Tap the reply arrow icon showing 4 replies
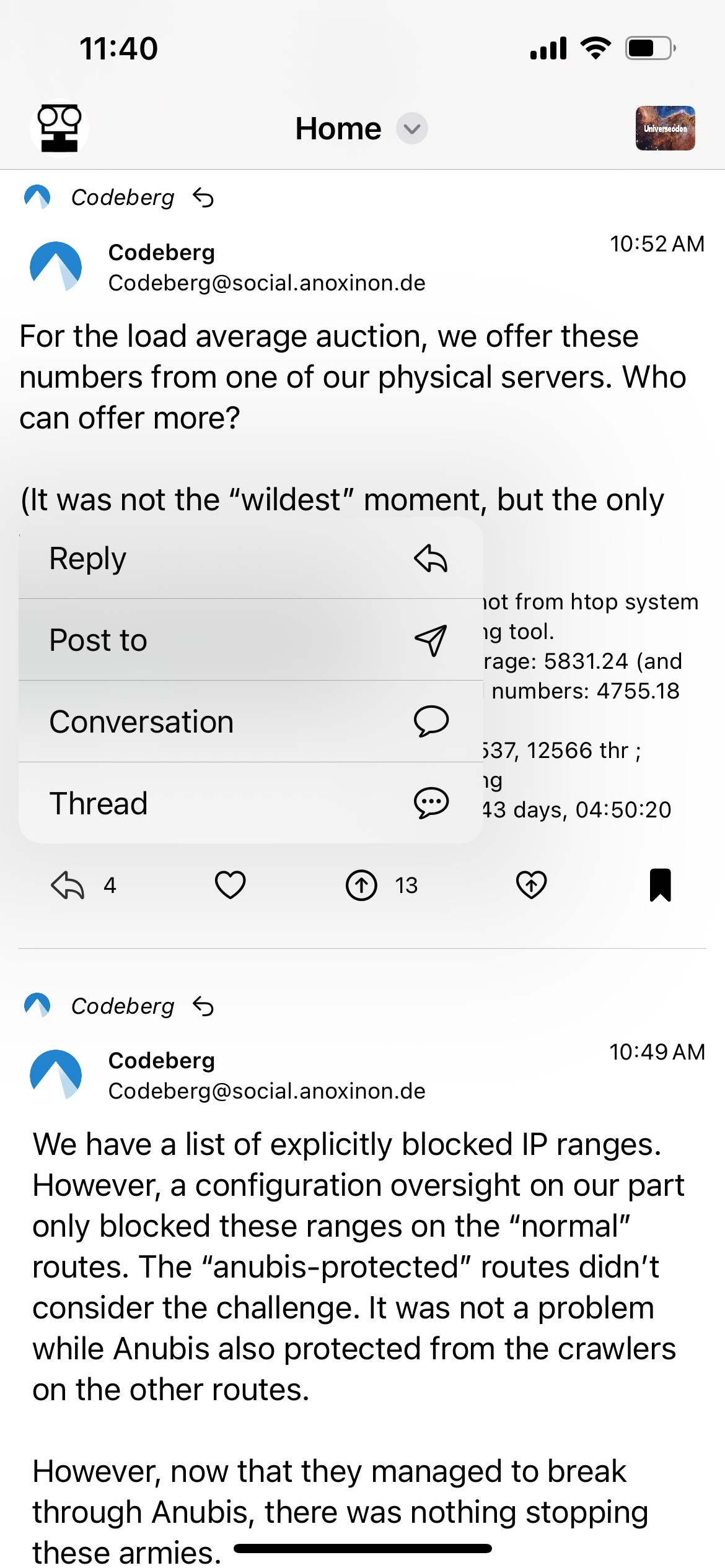Viewport: 725px width, 1568px height. [68, 885]
